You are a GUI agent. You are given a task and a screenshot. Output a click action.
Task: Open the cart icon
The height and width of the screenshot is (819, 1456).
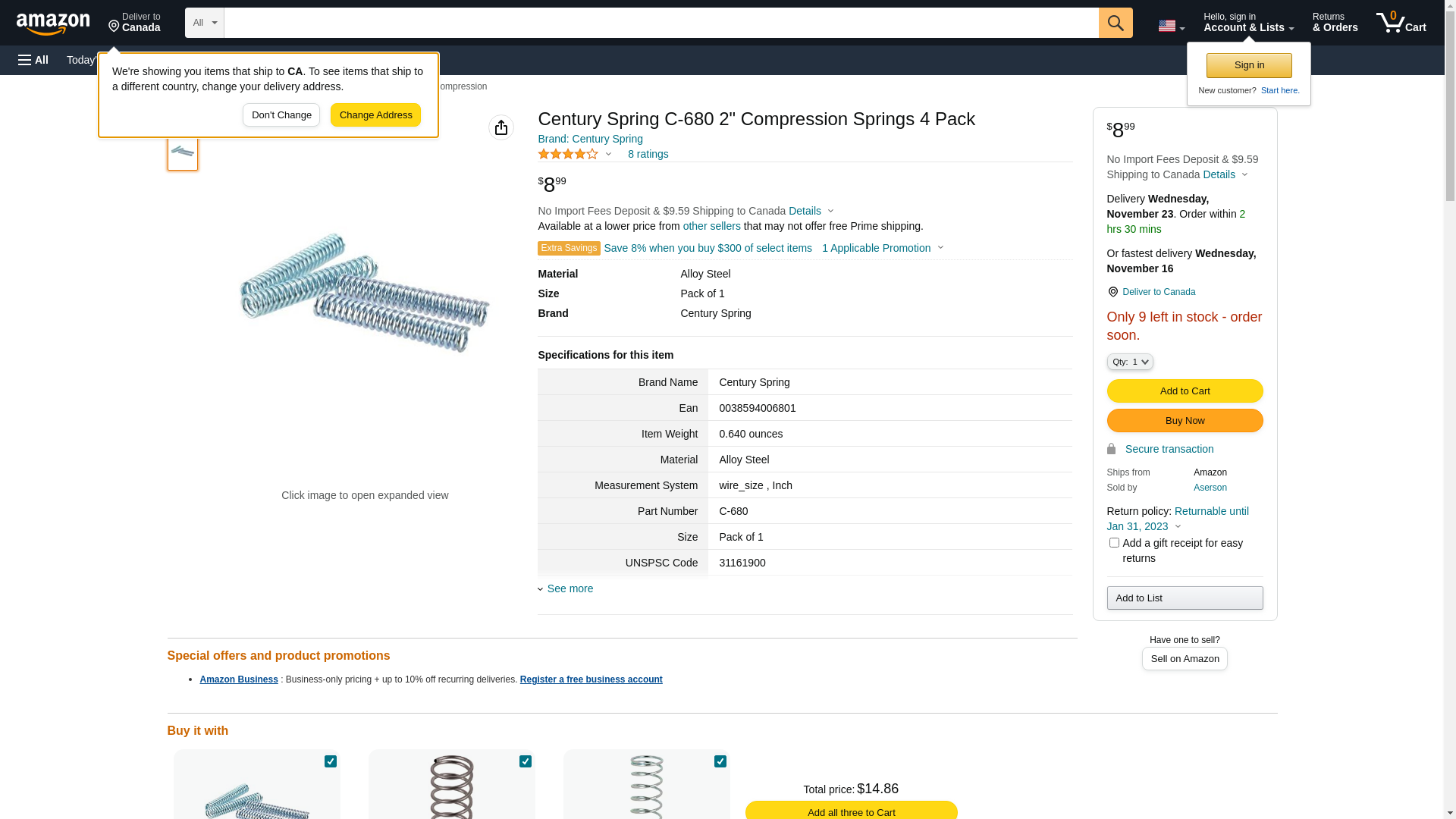(1400, 23)
